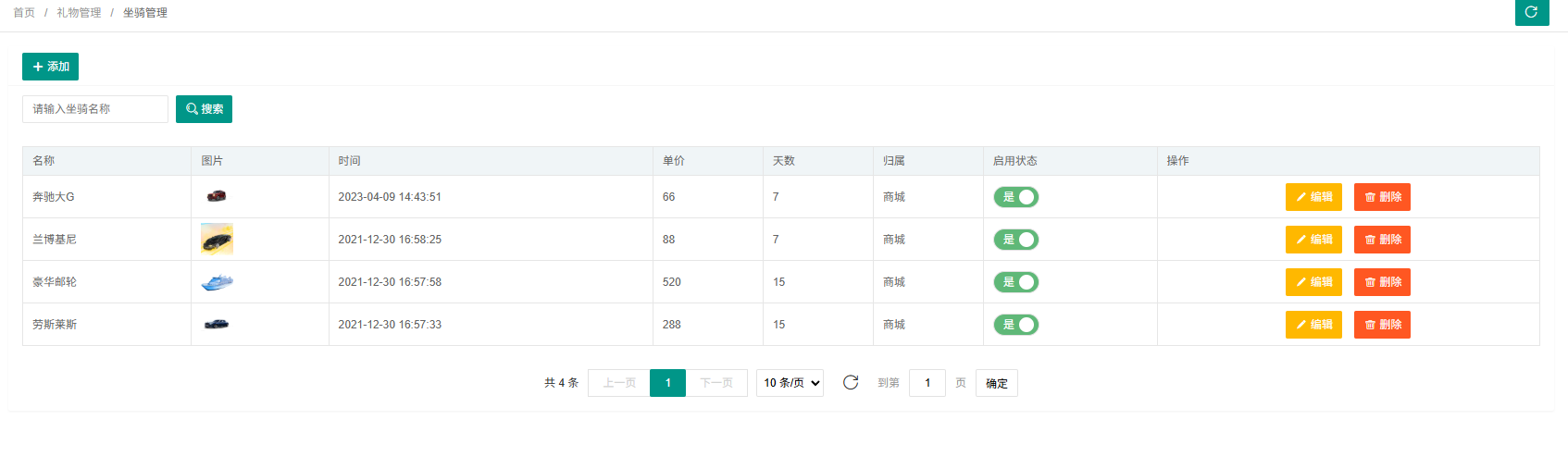Open the 10 条/页 page size dropdown

pyautogui.click(x=790, y=383)
